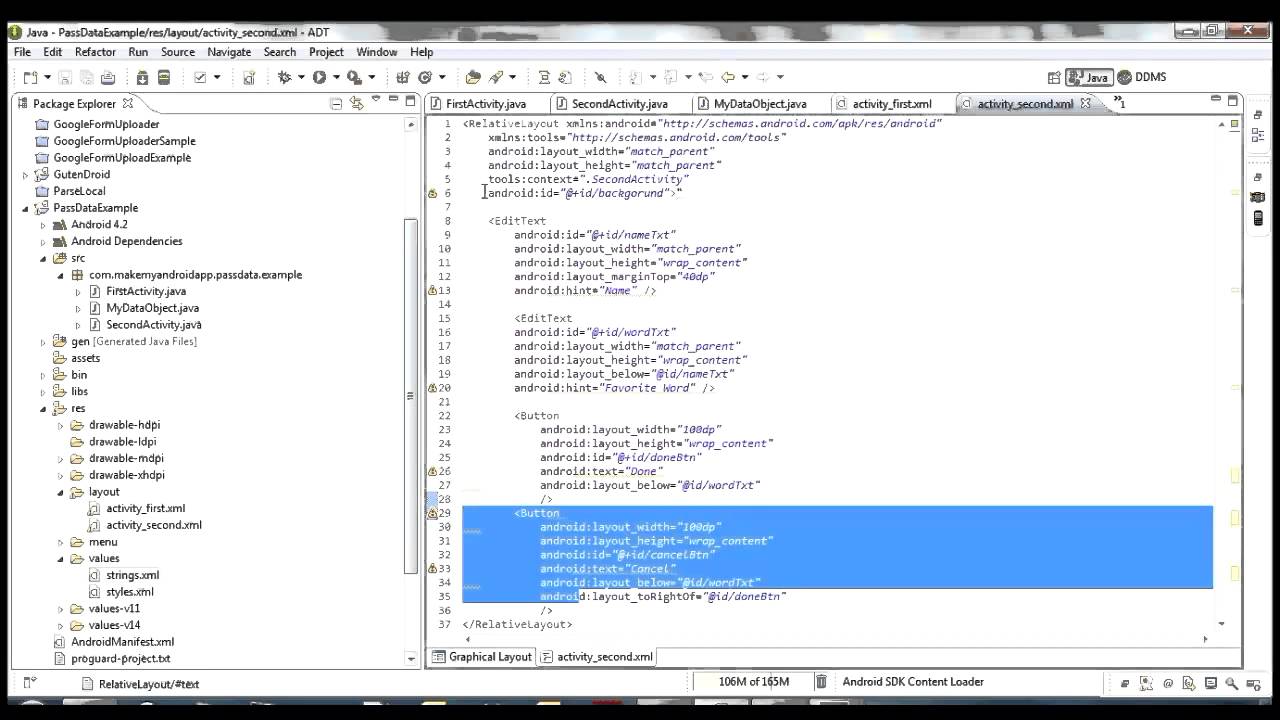This screenshot has height=720, width=1280.
Task: Click the heap status 106M of 165M
Action: click(753, 682)
